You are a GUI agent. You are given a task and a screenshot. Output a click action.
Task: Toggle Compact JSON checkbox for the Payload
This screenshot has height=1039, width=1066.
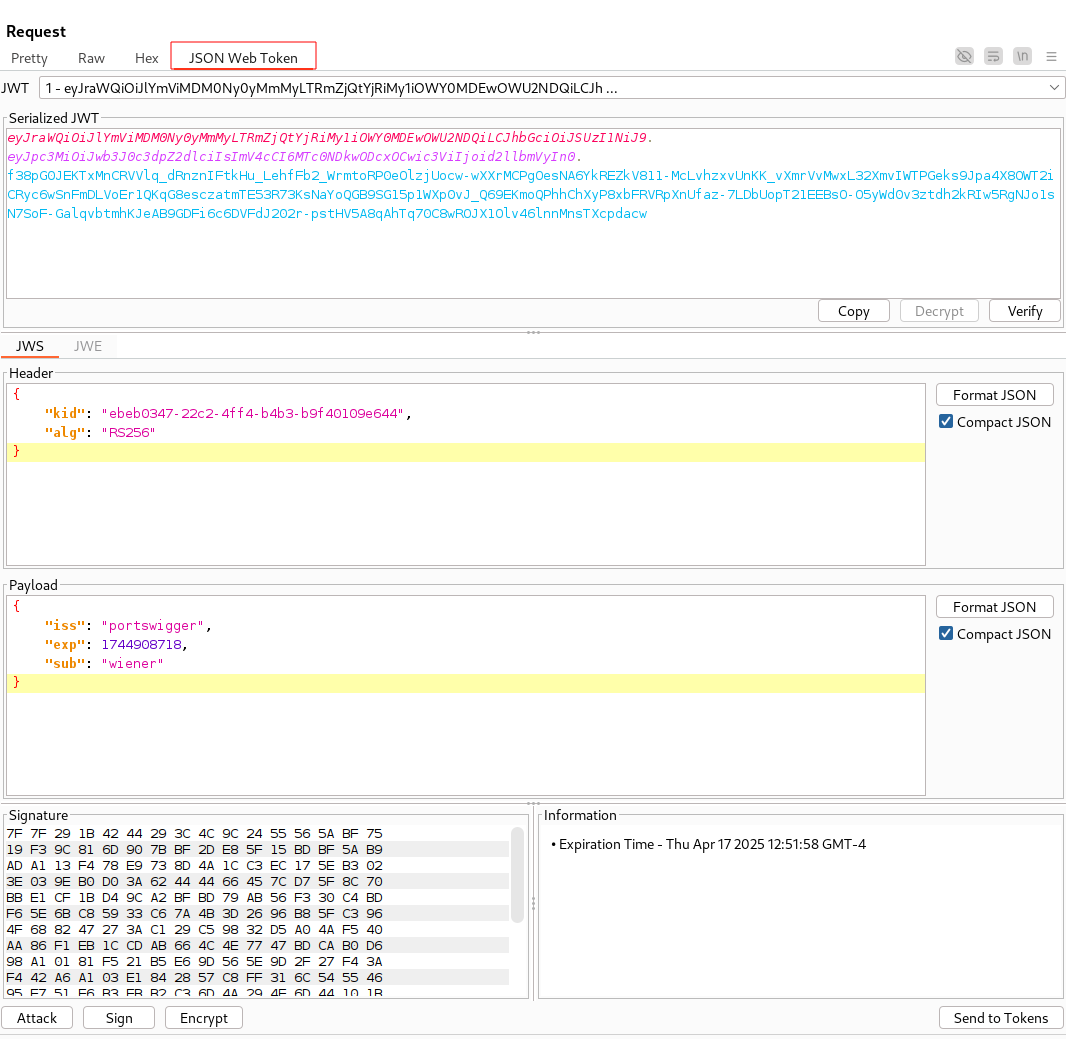pyautogui.click(x=946, y=634)
